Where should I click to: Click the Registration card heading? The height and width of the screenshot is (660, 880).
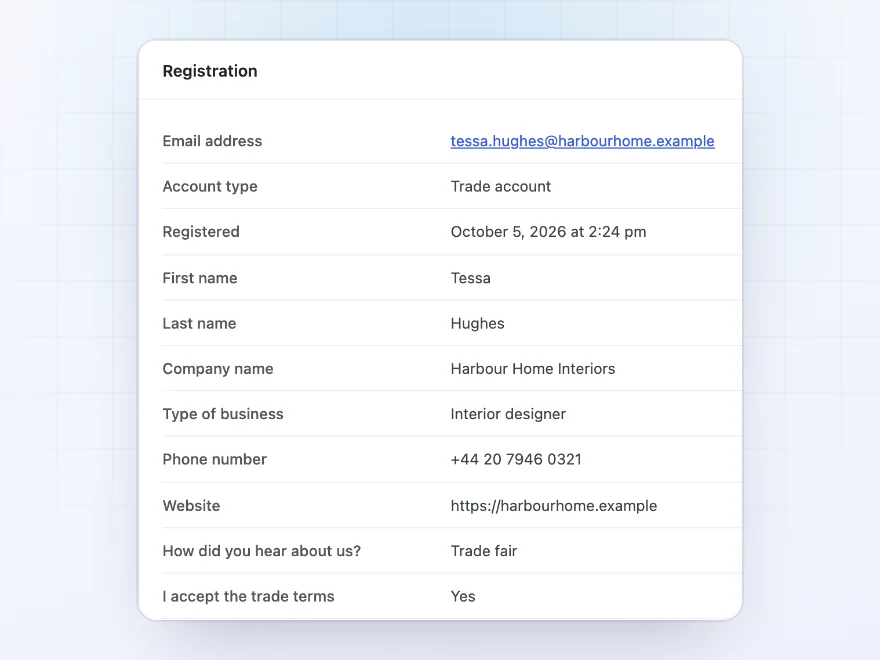click(210, 71)
